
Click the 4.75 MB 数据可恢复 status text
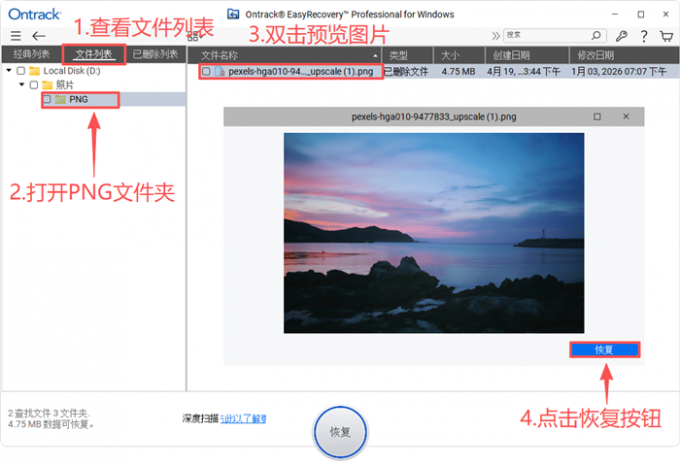[51, 424]
